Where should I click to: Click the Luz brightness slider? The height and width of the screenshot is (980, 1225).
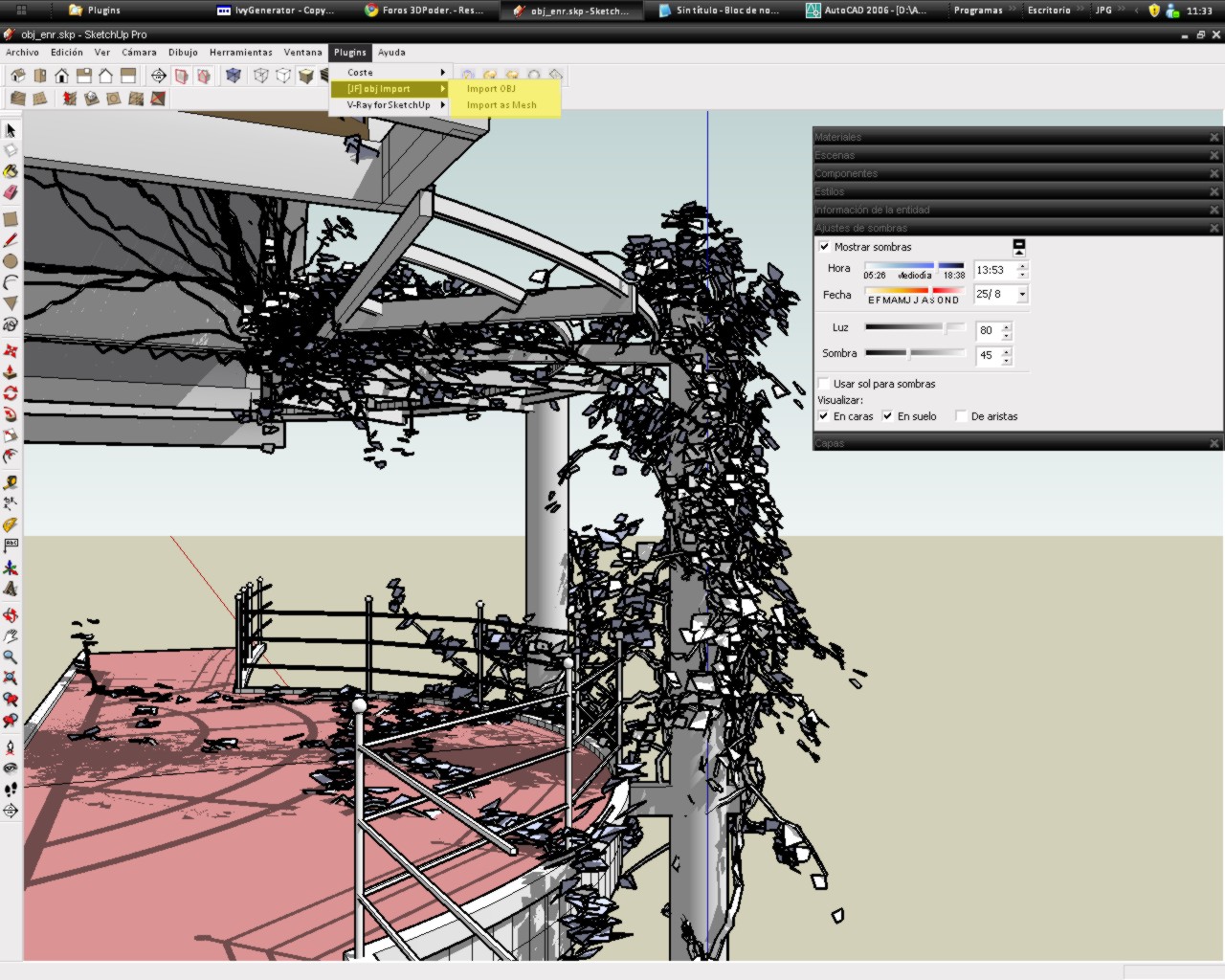pyautogui.click(x=916, y=327)
